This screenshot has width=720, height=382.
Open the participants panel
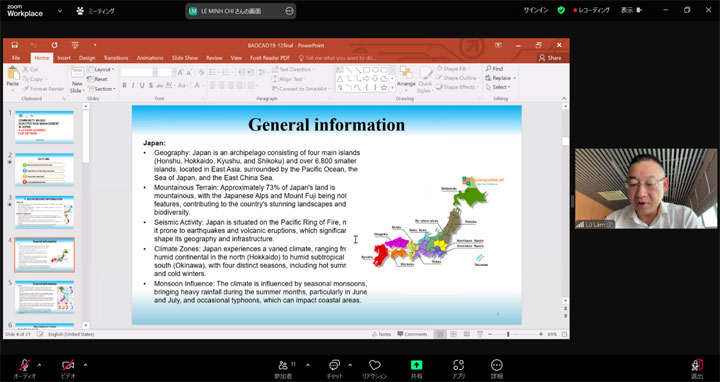(x=283, y=365)
